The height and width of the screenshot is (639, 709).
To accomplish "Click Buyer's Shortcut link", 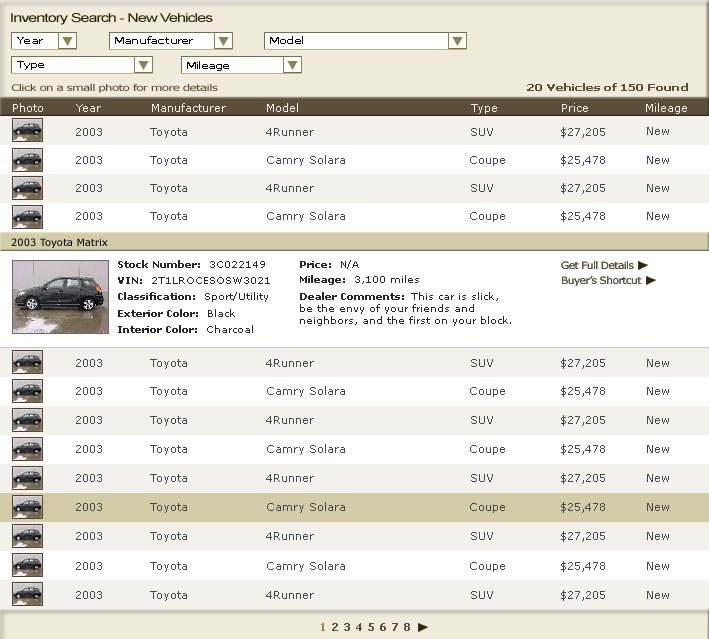I will coord(601,280).
